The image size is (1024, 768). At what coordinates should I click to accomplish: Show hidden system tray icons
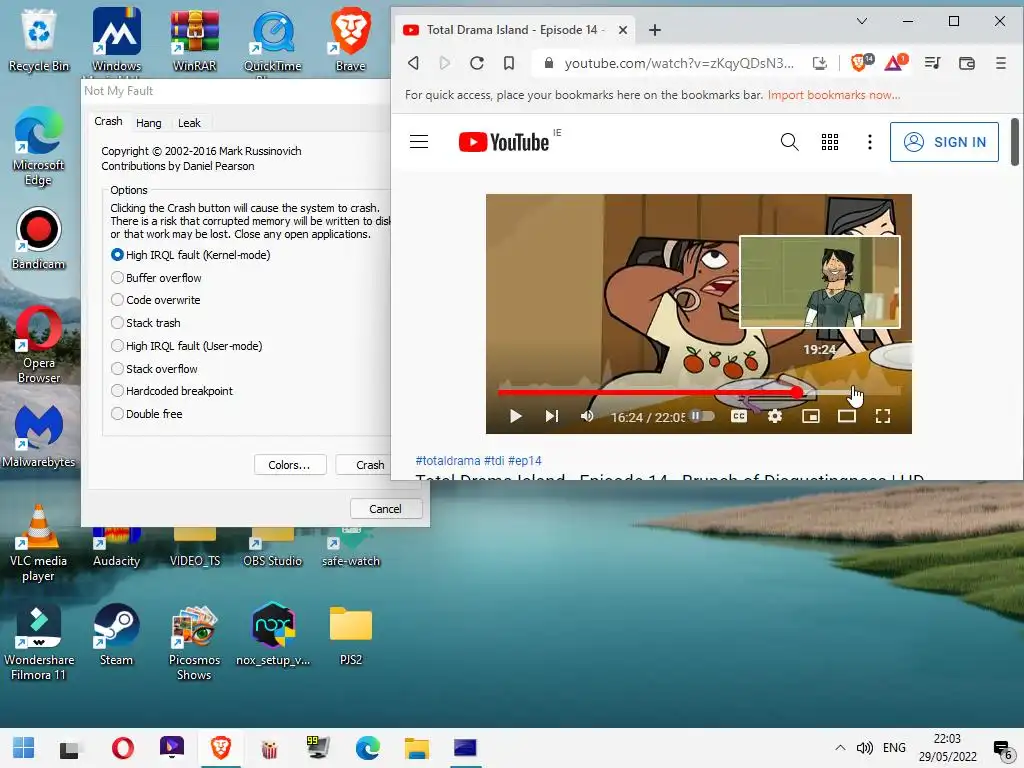pyautogui.click(x=840, y=748)
